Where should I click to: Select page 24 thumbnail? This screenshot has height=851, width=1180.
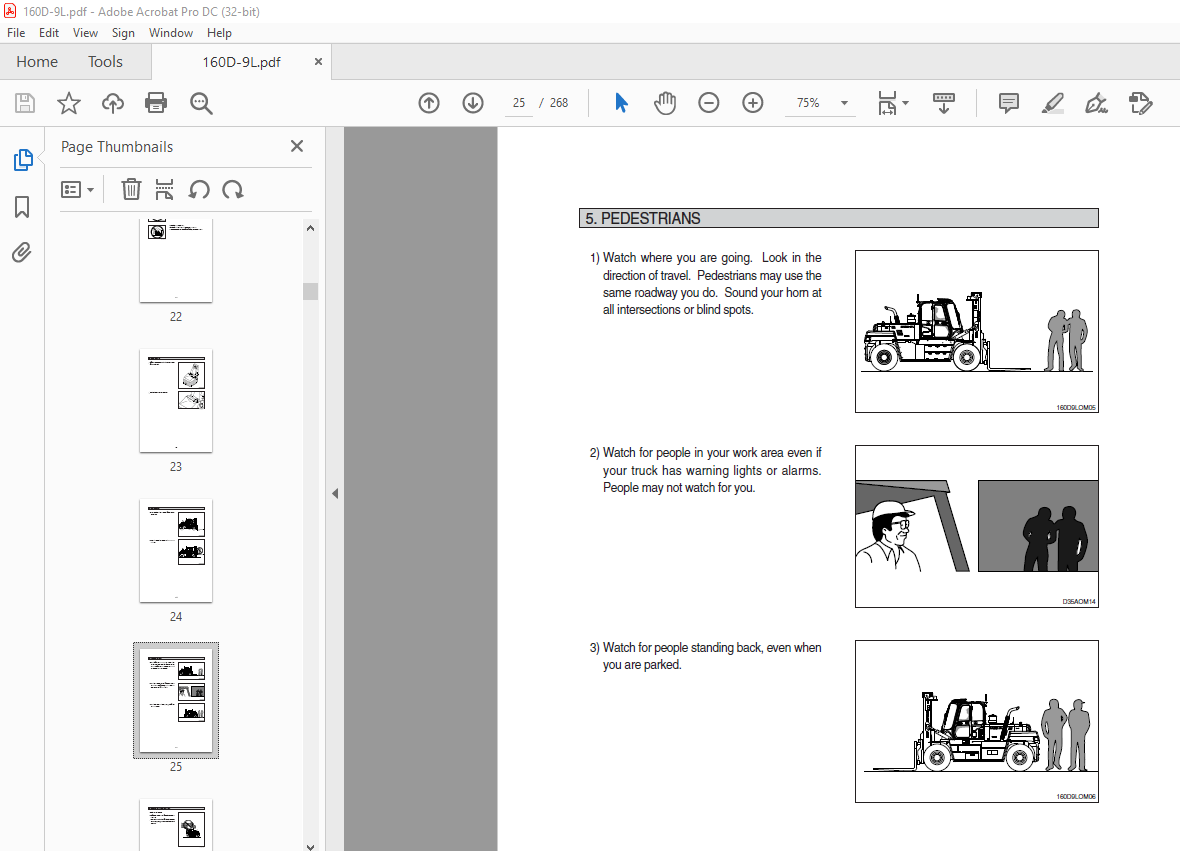(176, 550)
